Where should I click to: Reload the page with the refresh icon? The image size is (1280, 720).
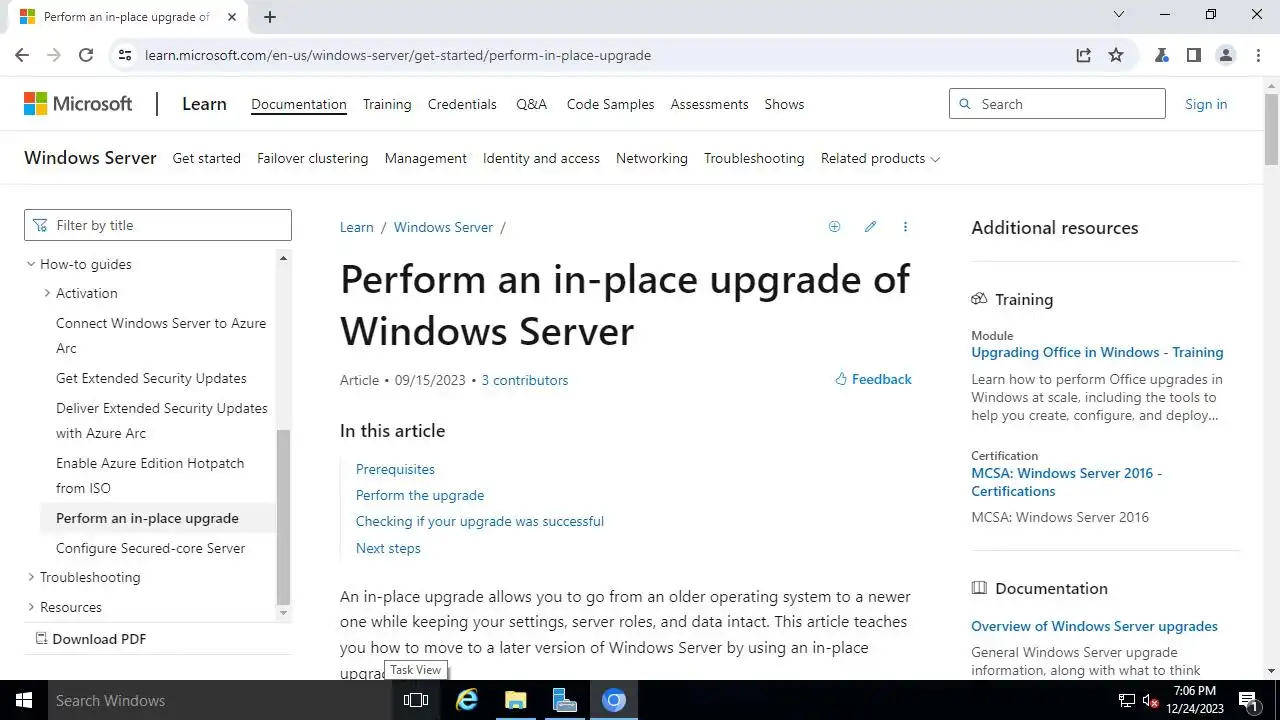(x=86, y=55)
